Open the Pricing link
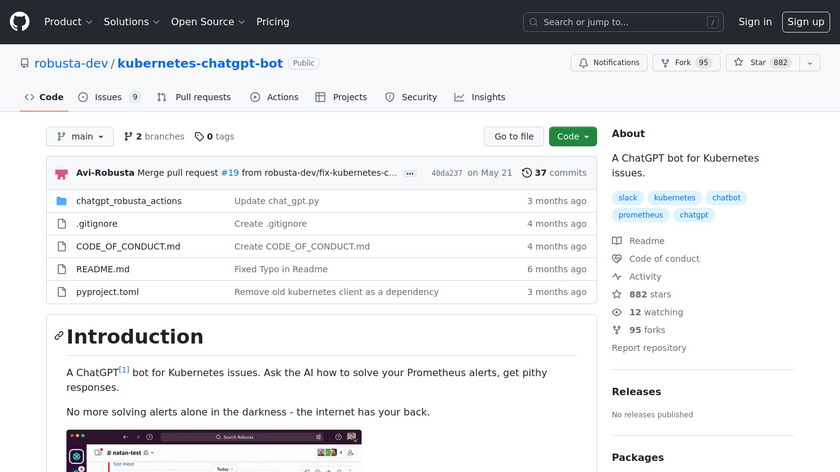The height and width of the screenshot is (472, 840). click(273, 22)
